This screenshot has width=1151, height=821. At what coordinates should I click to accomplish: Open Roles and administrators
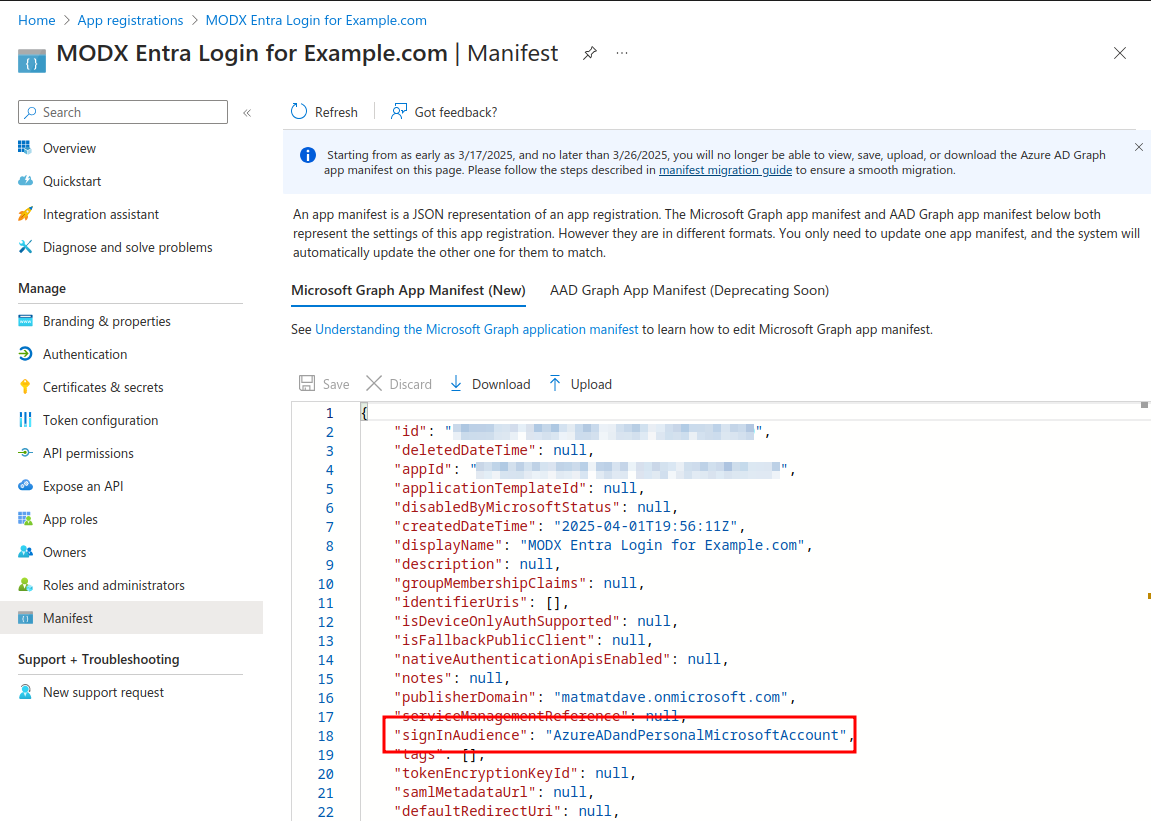click(114, 586)
